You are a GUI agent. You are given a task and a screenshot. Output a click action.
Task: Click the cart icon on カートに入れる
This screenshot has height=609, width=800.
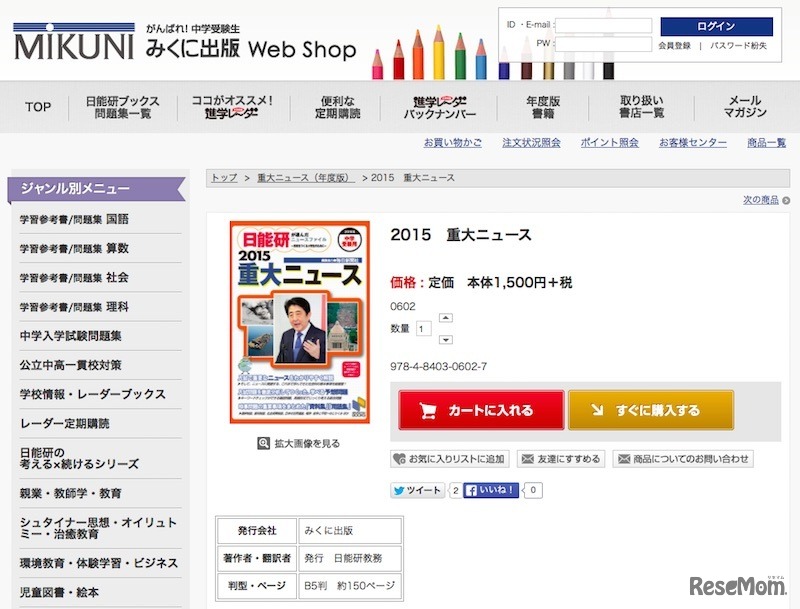click(x=428, y=411)
